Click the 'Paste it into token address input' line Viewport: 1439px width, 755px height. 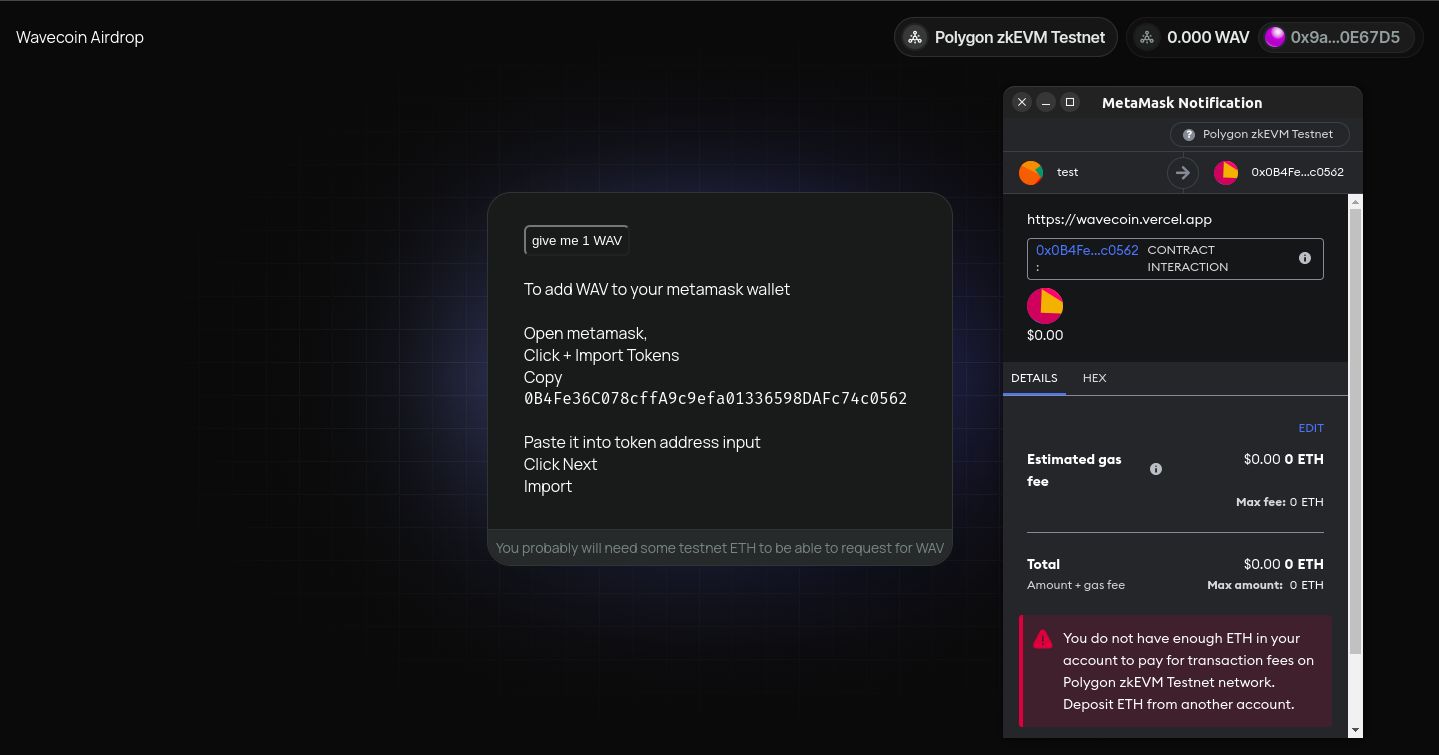[x=642, y=442]
